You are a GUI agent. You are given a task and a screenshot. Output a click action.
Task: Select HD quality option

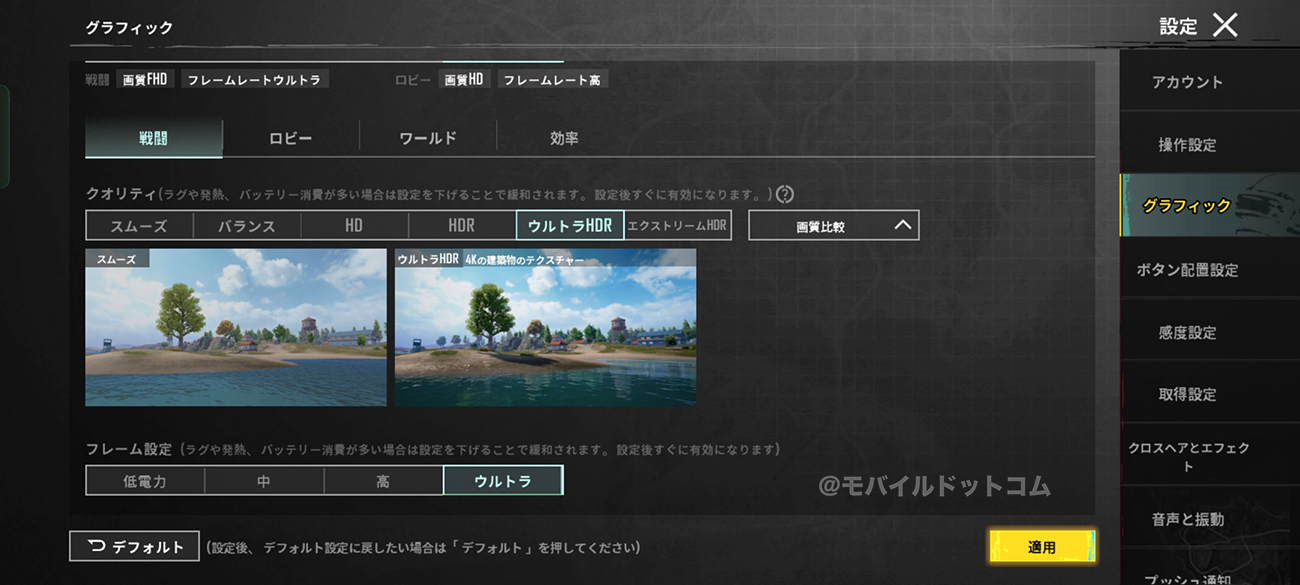tap(354, 226)
